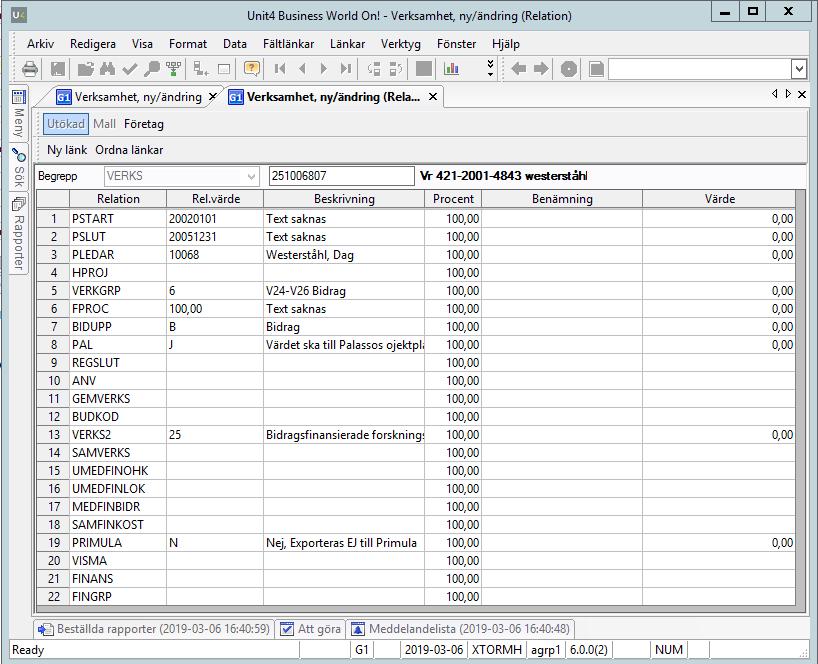
Task: Click rel.värde 20051231 cell
Action: tap(215, 237)
